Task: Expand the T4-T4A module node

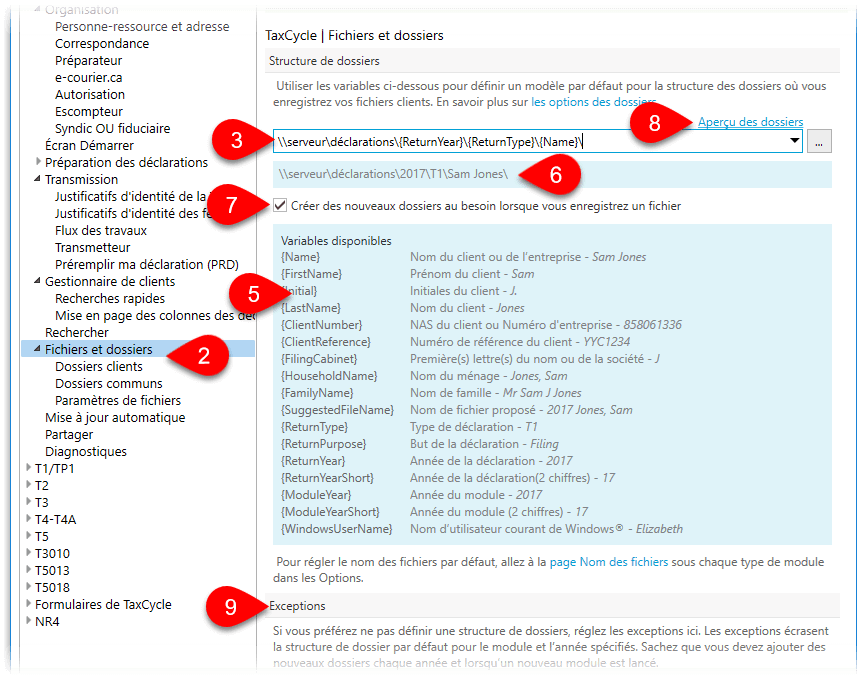Action: tap(28, 519)
